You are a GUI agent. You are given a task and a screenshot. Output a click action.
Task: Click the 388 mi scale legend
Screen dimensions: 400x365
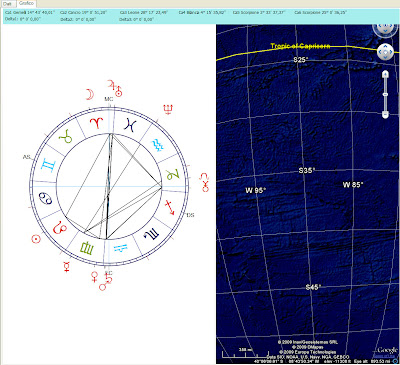244,350
